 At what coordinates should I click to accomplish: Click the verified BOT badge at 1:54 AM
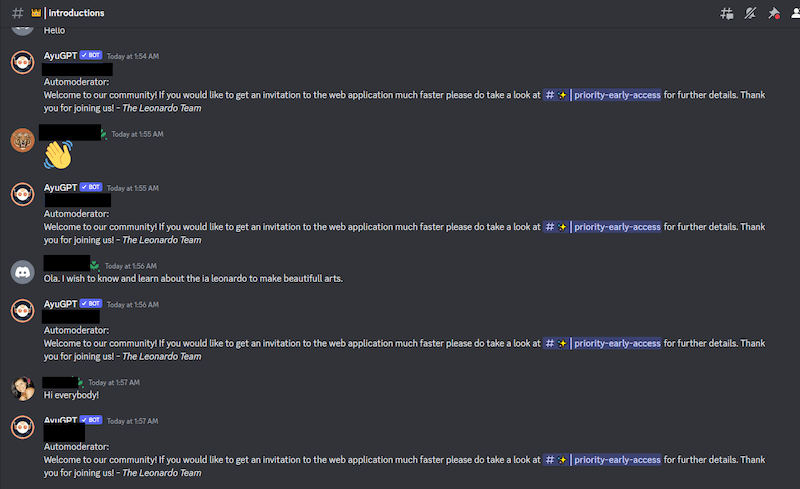(x=91, y=55)
